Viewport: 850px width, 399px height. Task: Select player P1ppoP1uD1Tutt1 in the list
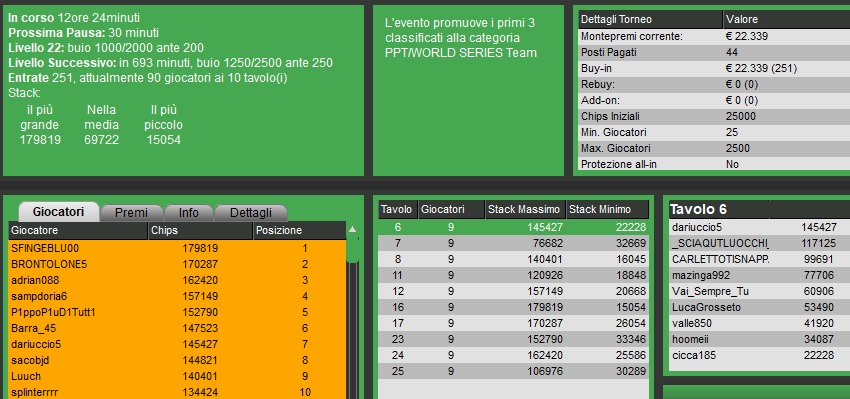pyautogui.click(x=178, y=312)
